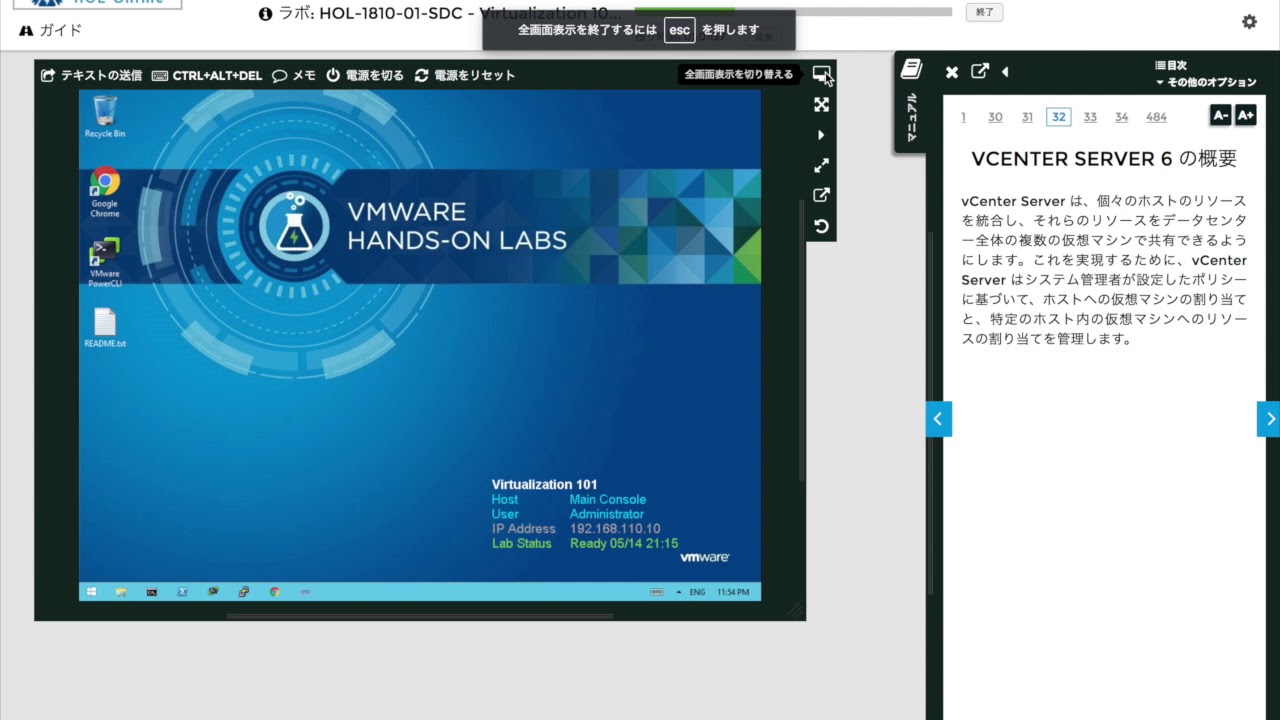Click the Lab Status Ready text
This screenshot has height=720, width=1280.
pyautogui.click(x=624, y=544)
